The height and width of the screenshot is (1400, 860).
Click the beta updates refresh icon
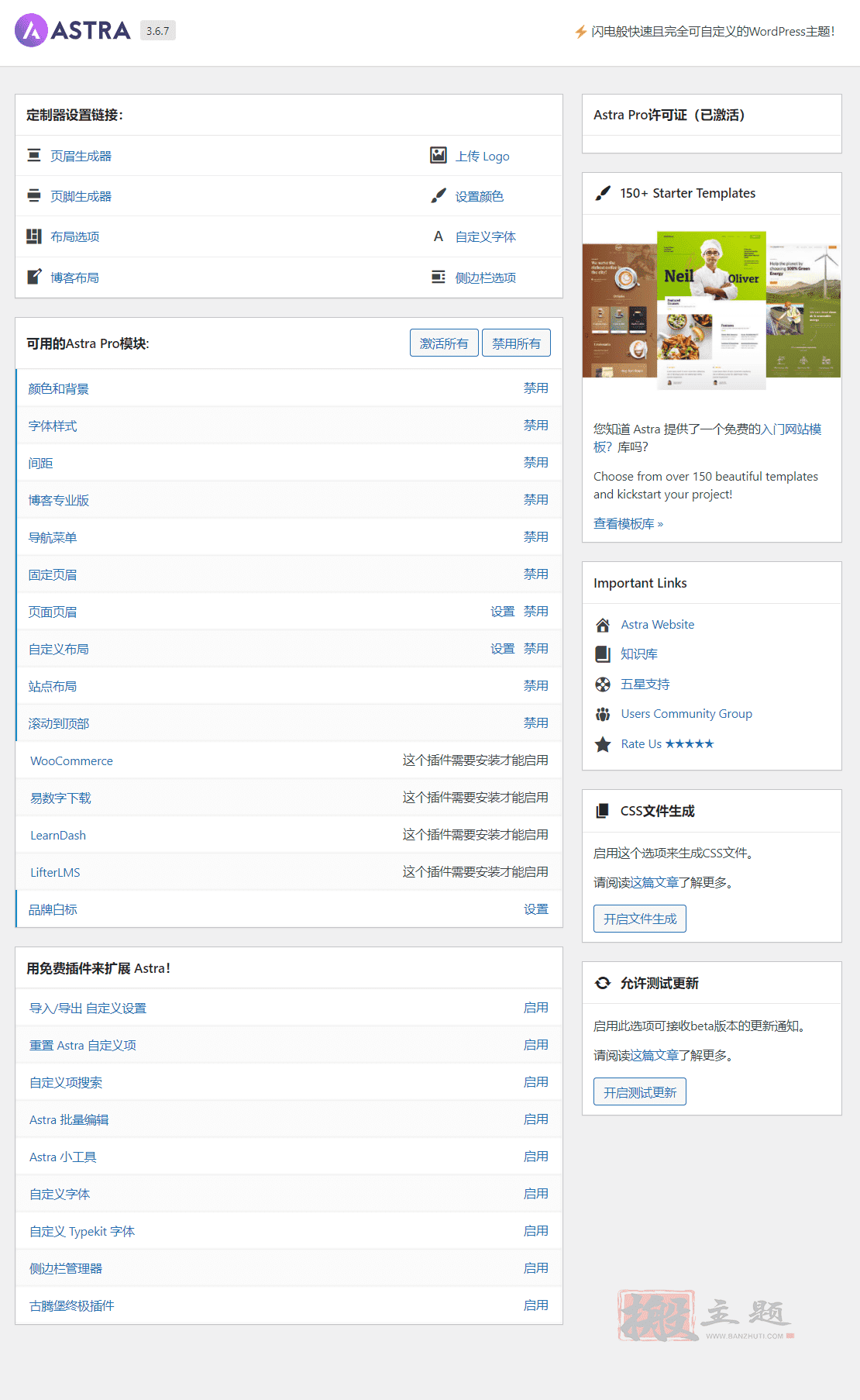coord(603,983)
